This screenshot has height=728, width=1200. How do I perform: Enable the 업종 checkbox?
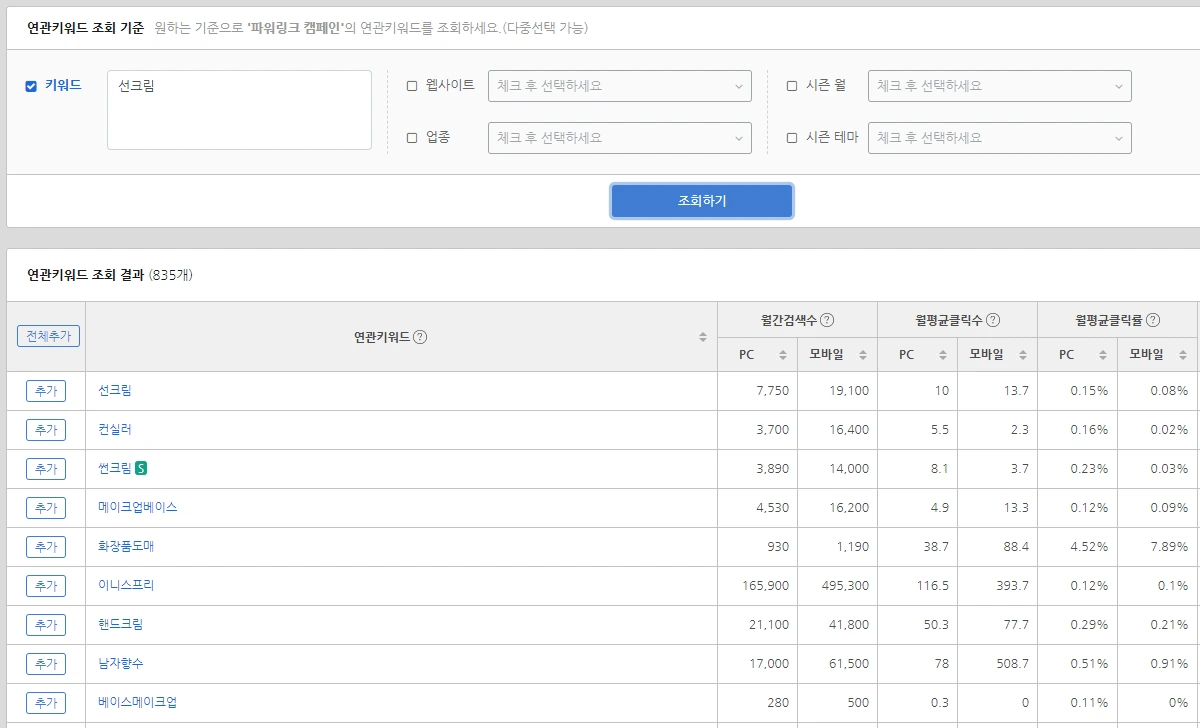[x=412, y=138]
